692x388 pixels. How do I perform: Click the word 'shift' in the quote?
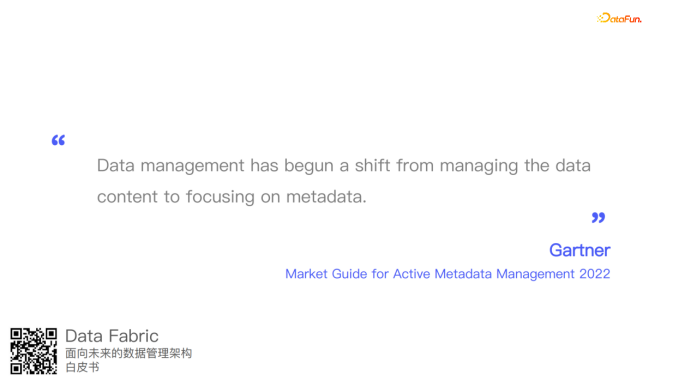pyautogui.click(x=372, y=166)
